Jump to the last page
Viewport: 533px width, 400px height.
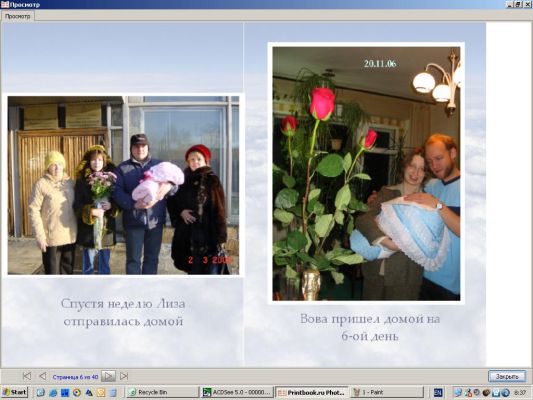coord(124,376)
